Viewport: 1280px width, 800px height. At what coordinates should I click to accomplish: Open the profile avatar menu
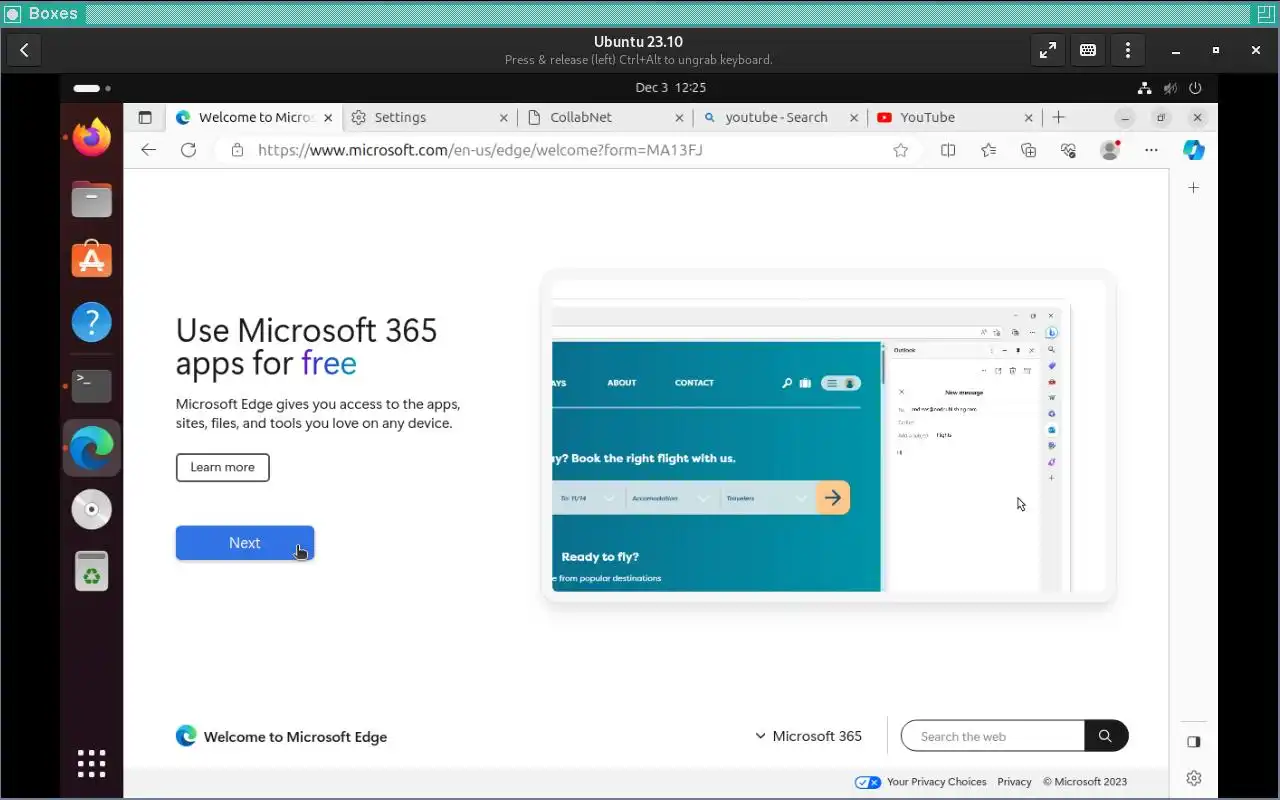click(1109, 150)
